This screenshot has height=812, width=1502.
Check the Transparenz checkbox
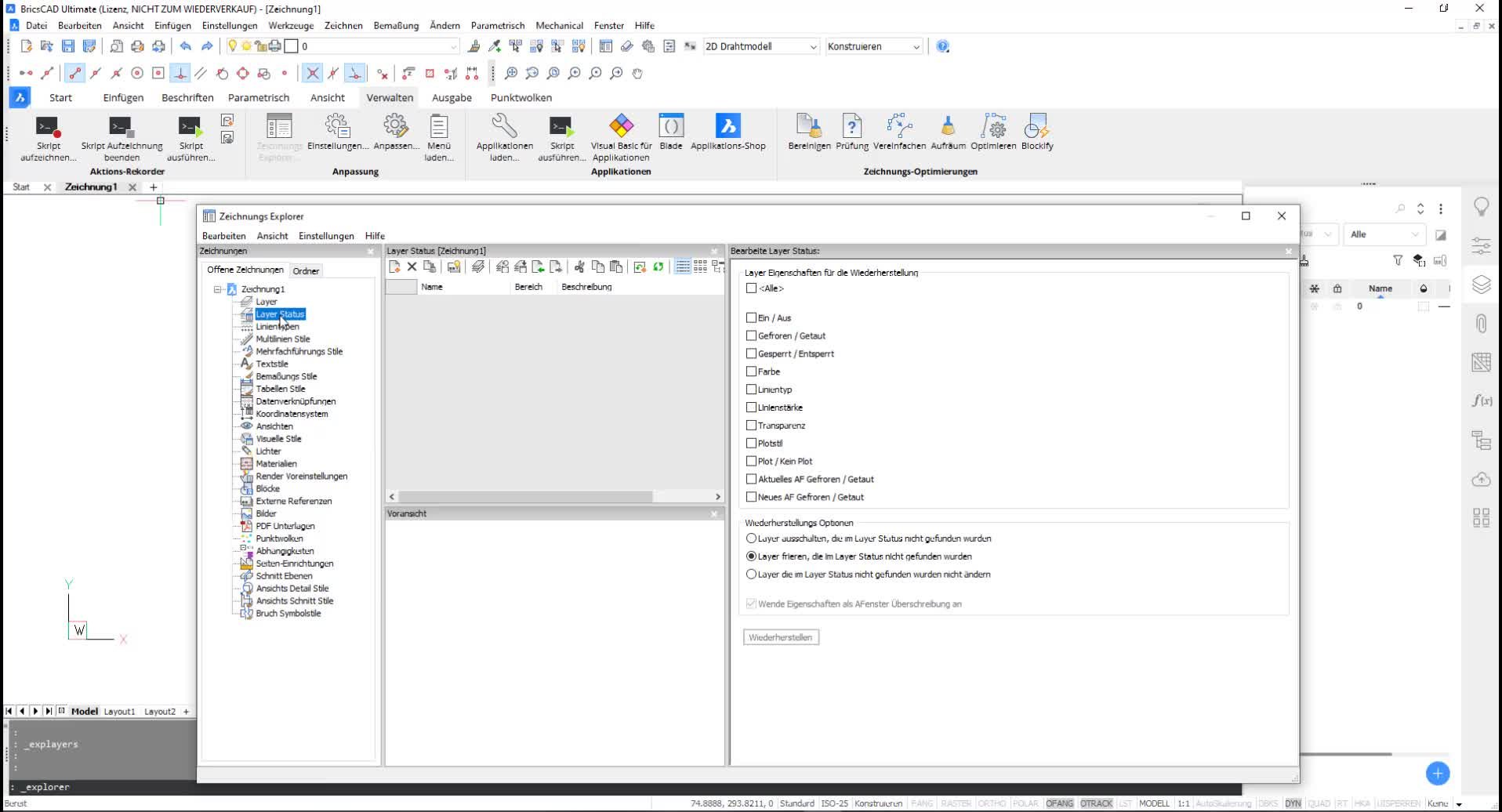(751, 425)
